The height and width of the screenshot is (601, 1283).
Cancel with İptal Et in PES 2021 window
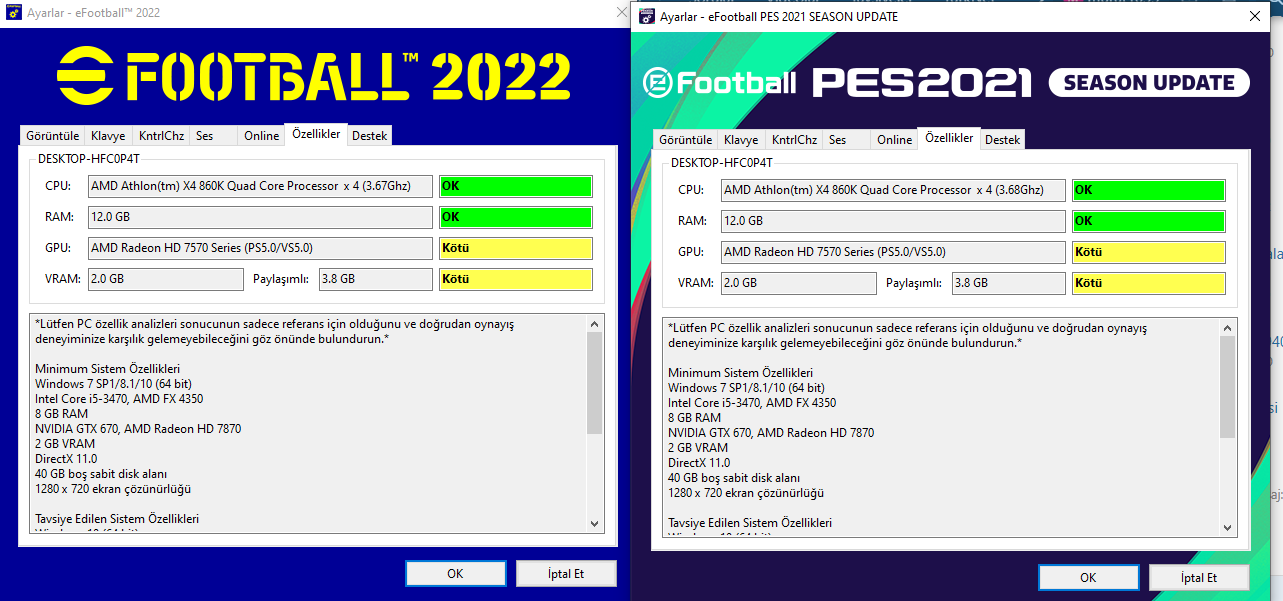(1199, 578)
